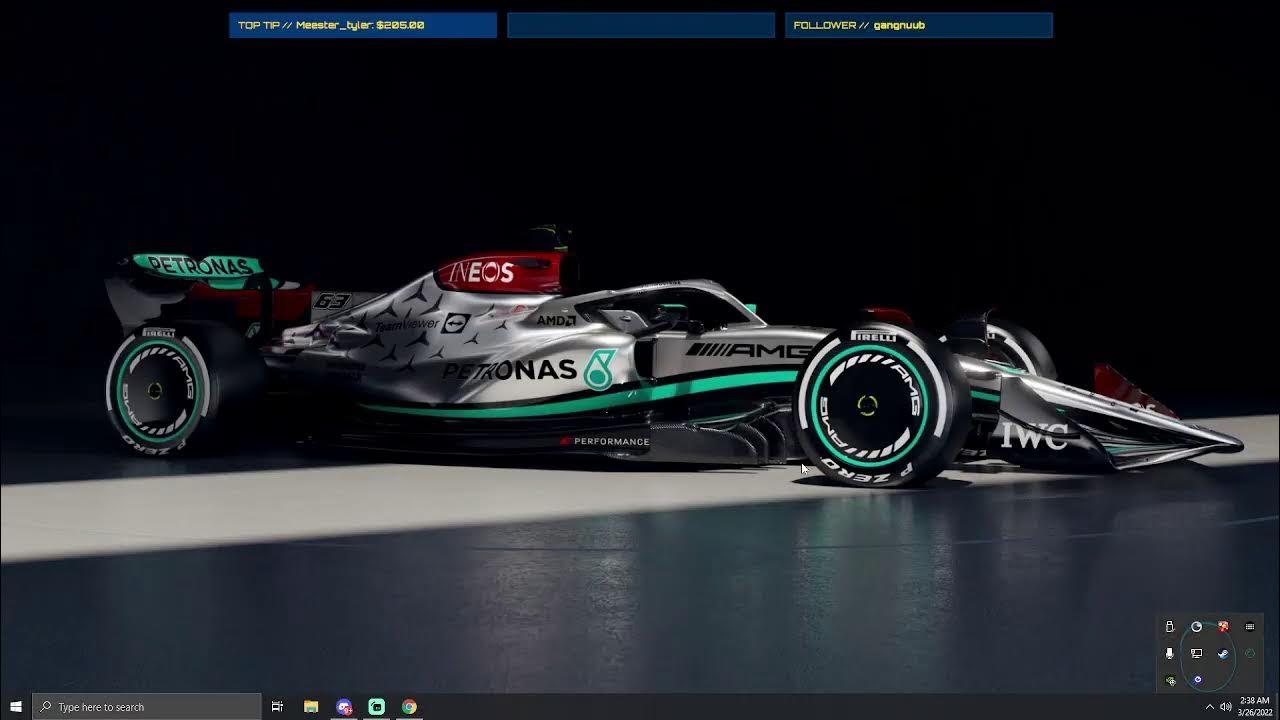The image size is (1280, 720).
Task: Click the USB safely remove hardware icon
Action: (1170, 627)
